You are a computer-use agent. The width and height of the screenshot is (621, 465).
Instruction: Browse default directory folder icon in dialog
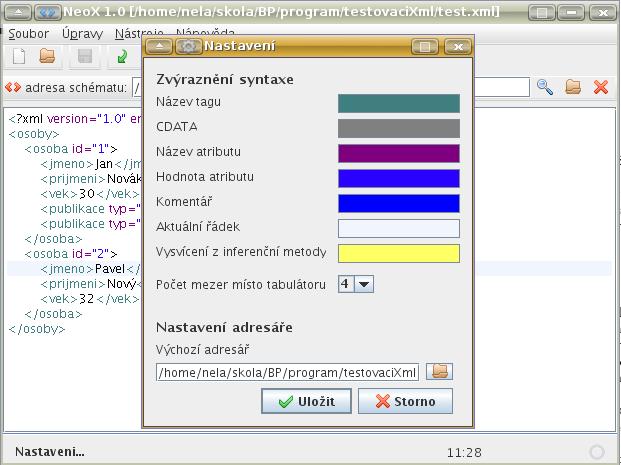pyautogui.click(x=440, y=372)
